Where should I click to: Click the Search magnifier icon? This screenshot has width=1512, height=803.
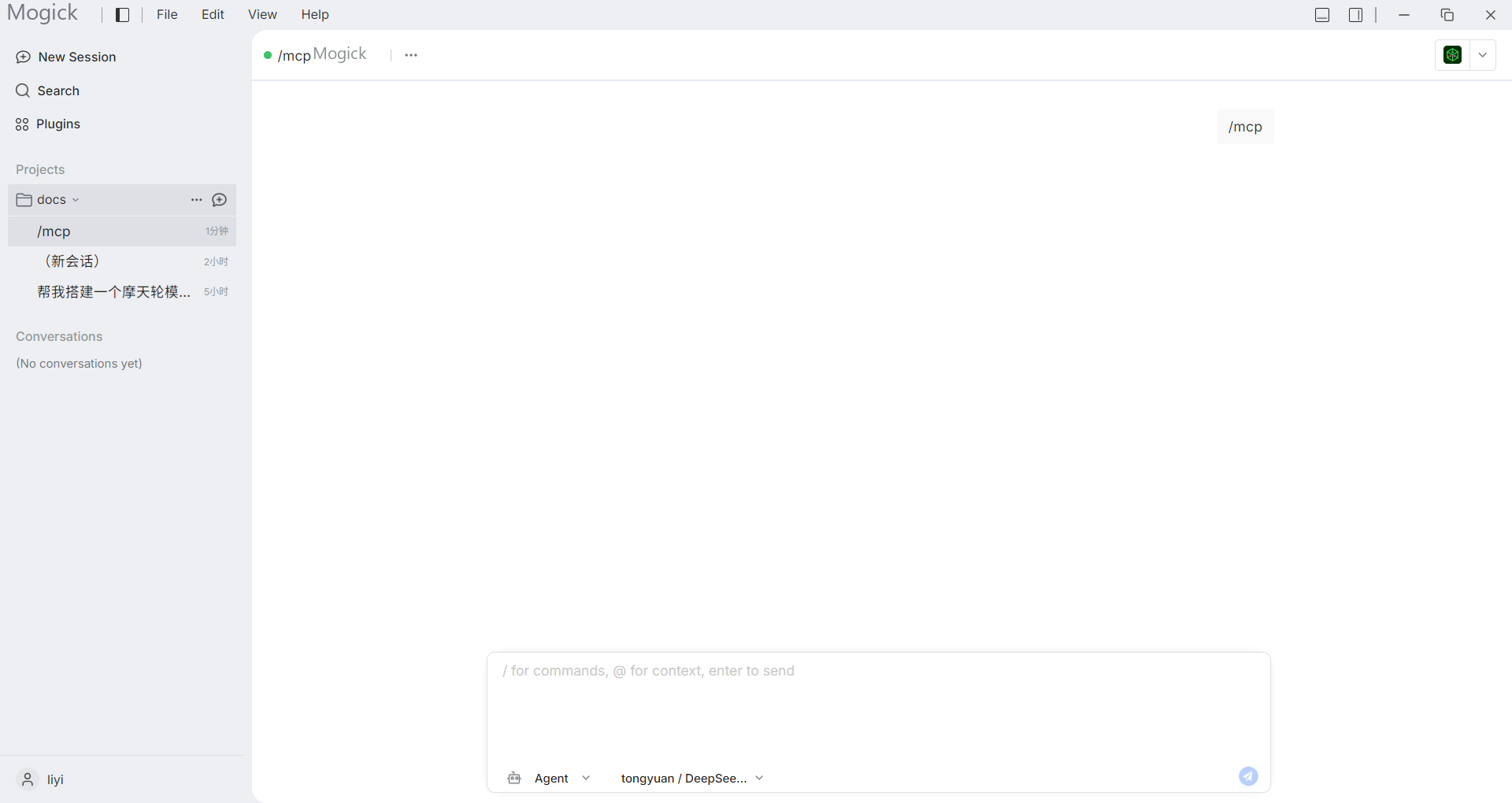(23, 91)
